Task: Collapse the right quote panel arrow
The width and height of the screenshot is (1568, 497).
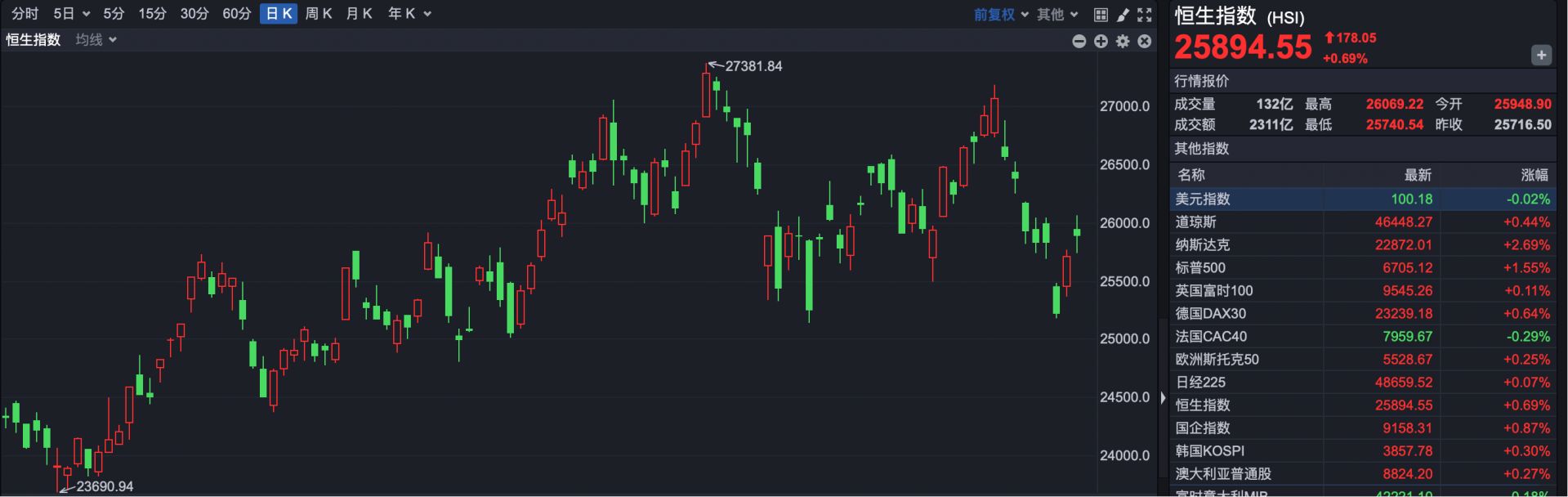Action: pyautogui.click(x=1163, y=398)
